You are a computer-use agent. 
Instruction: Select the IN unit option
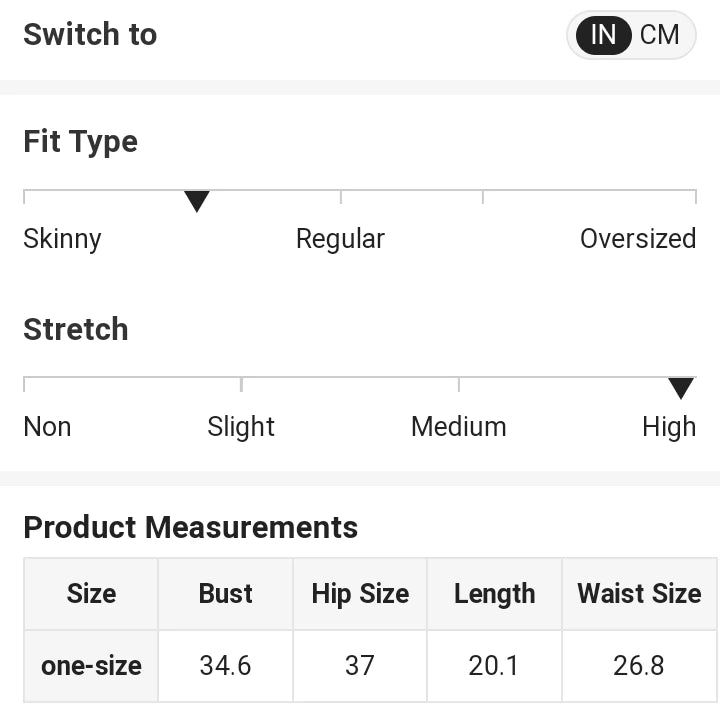(x=603, y=35)
